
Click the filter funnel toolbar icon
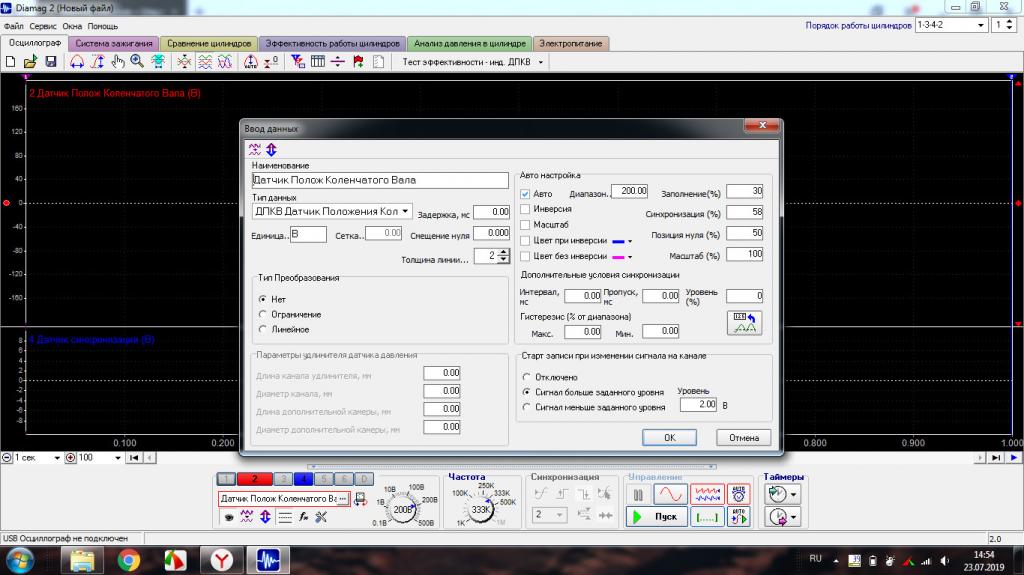click(x=298, y=62)
